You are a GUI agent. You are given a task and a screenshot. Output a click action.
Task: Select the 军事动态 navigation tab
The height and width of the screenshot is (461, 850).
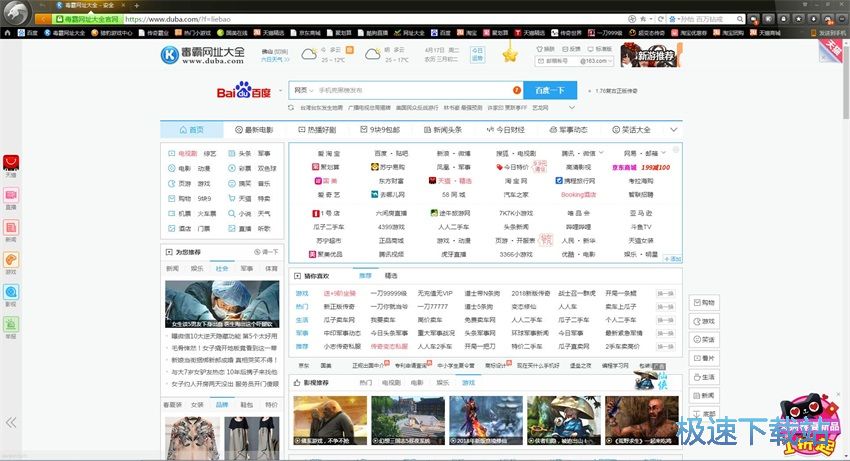point(568,130)
